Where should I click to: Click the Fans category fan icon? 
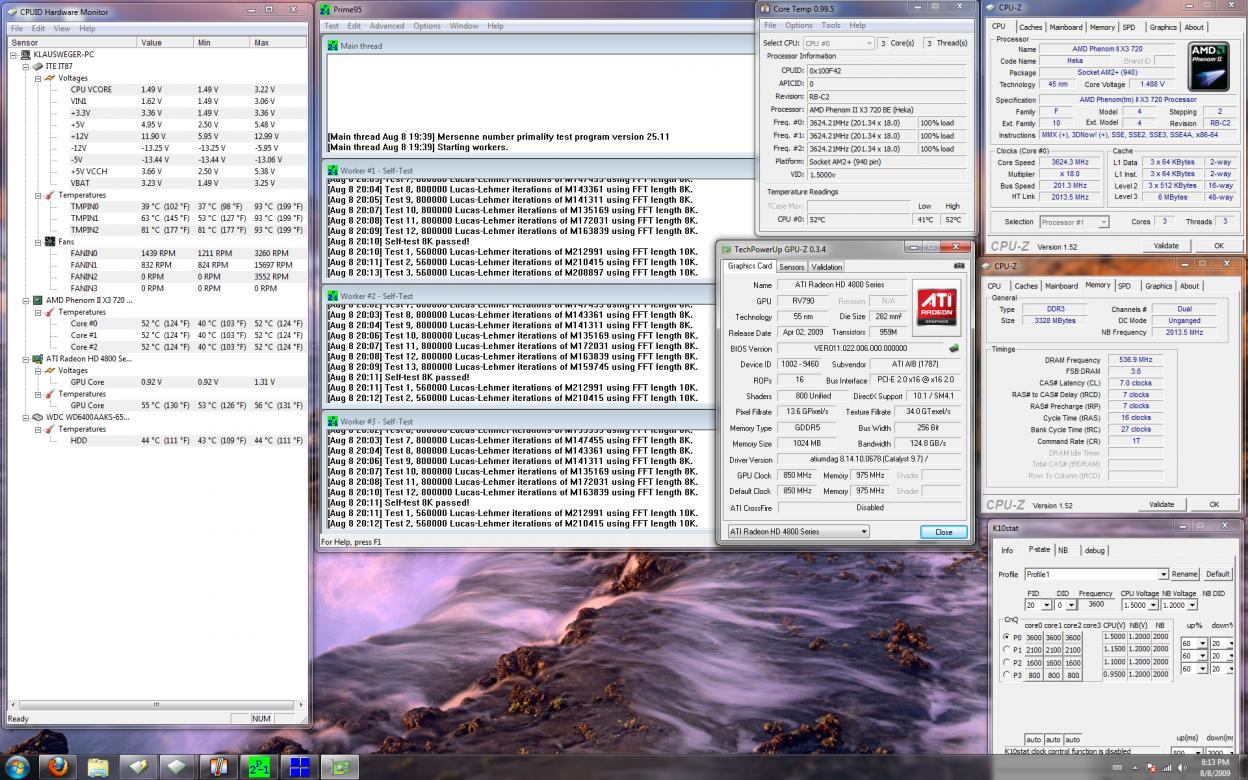[x=49, y=241]
